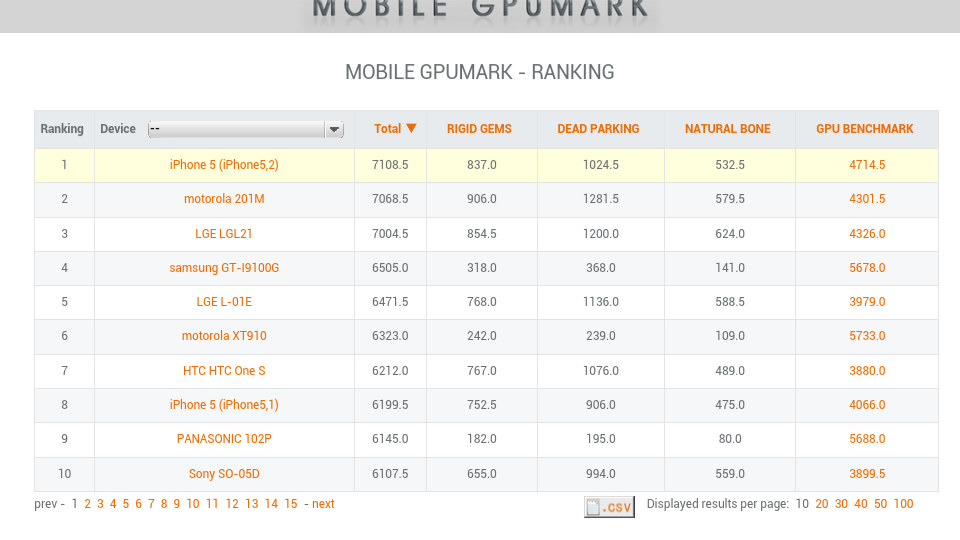Show 40 results per page
The height and width of the screenshot is (540, 960).
tap(861, 504)
